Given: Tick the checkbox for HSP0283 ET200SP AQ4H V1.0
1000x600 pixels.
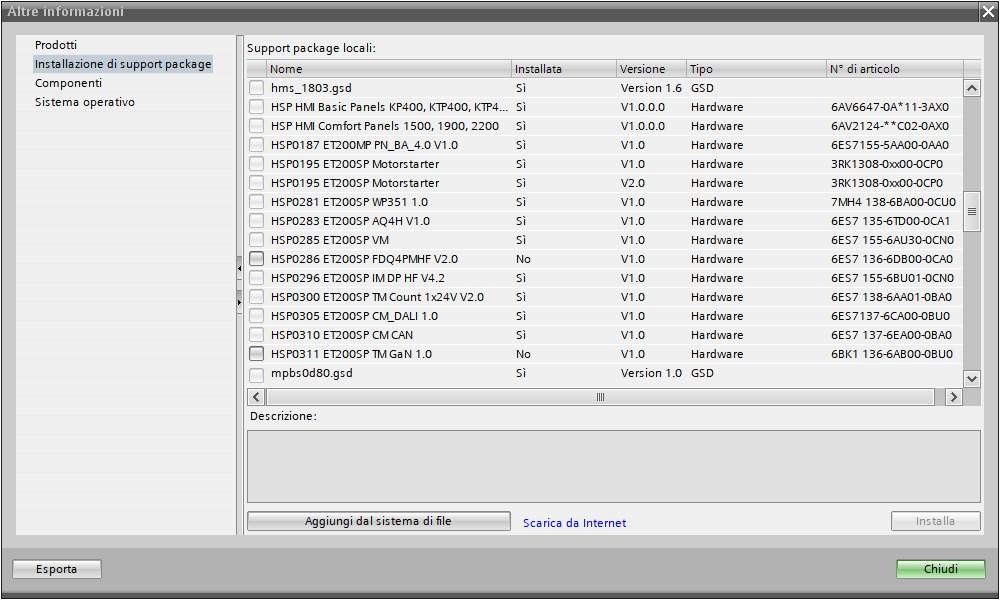Looking at the screenshot, I should pyautogui.click(x=256, y=221).
